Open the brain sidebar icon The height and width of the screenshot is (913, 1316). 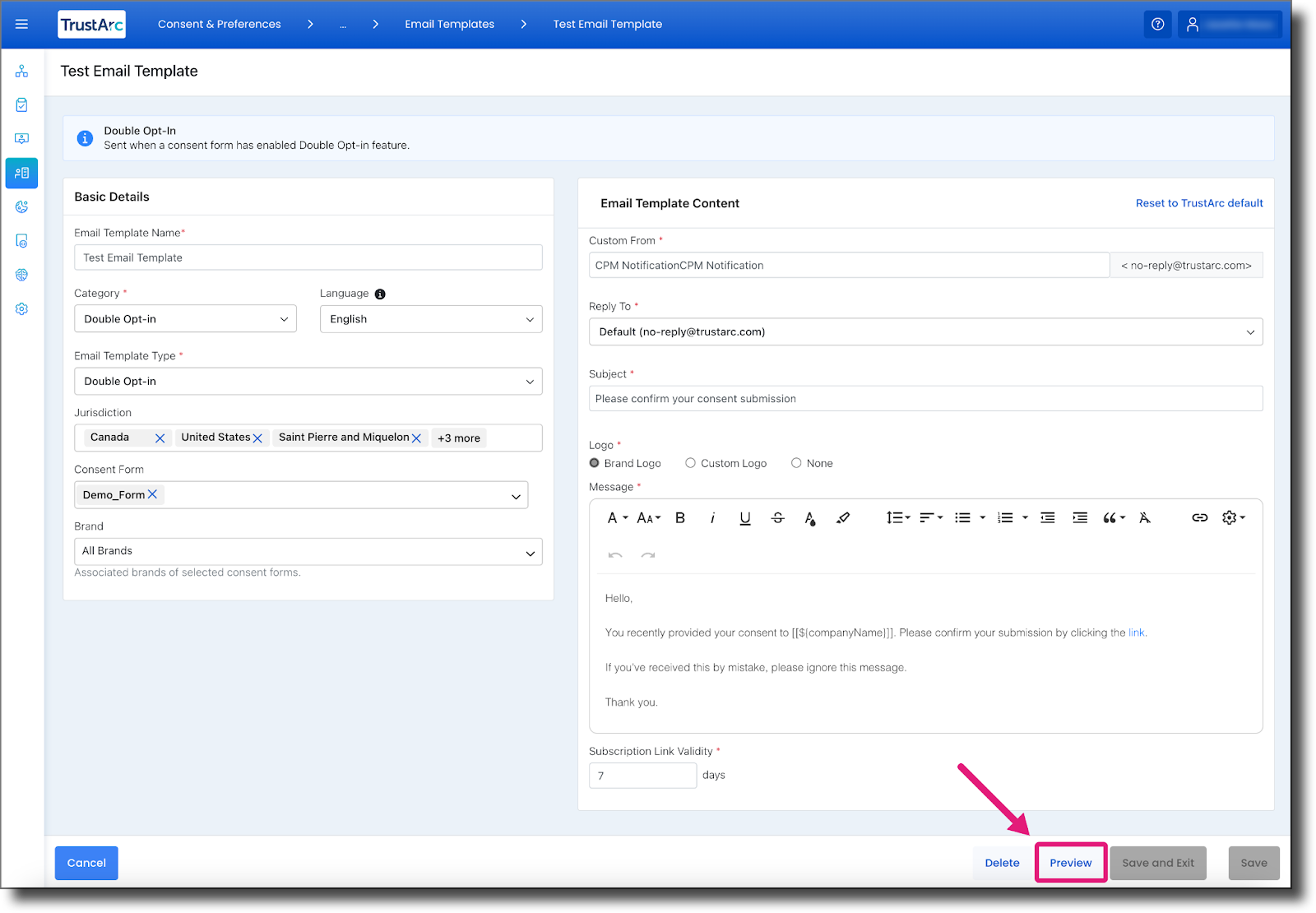pos(21,275)
